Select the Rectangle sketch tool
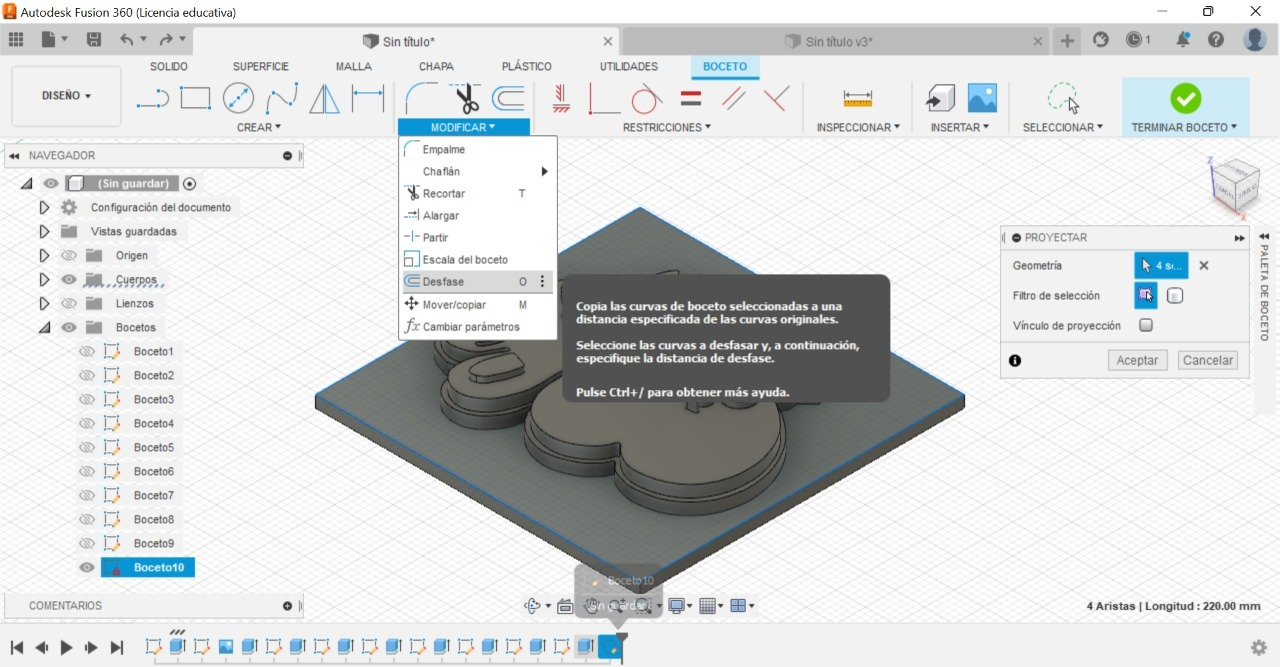The image size is (1280, 667). 195,98
